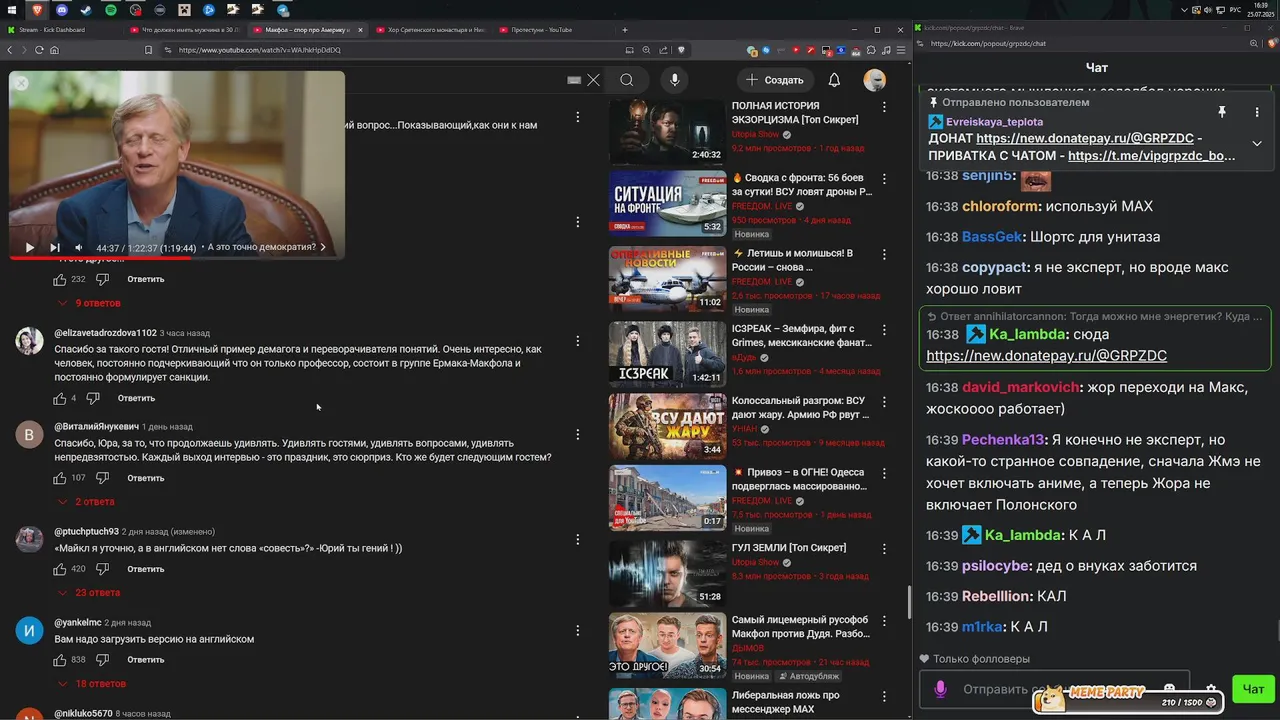
Task: Open the IC3PEAK – Земфира video title
Action: tap(802, 336)
